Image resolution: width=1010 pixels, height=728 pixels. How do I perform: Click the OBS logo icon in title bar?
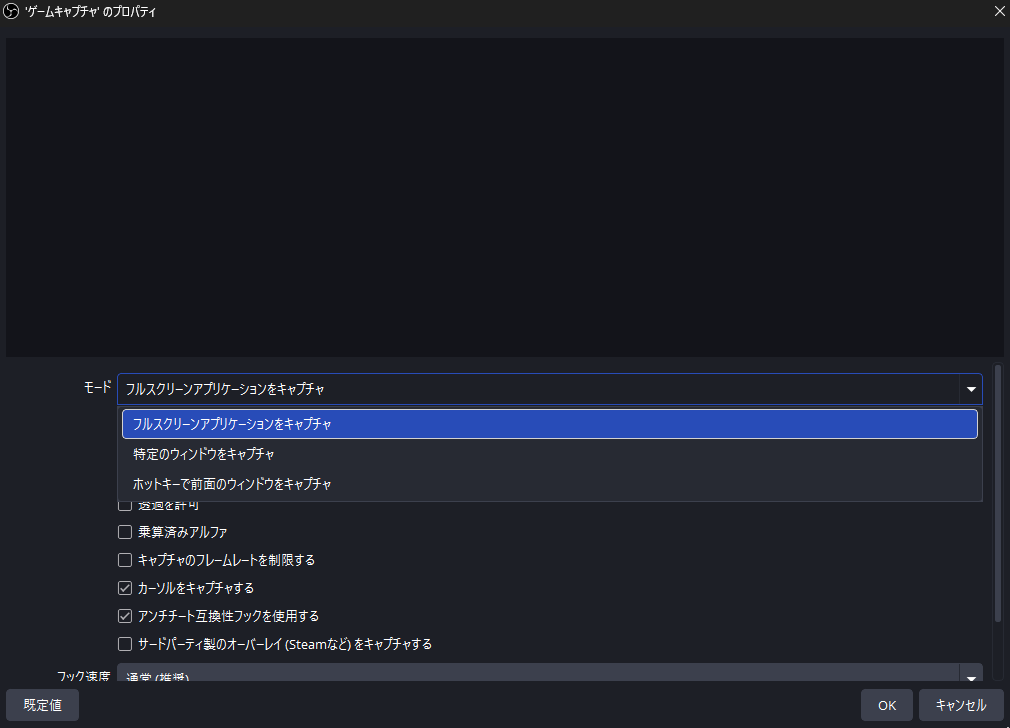[x=11, y=11]
